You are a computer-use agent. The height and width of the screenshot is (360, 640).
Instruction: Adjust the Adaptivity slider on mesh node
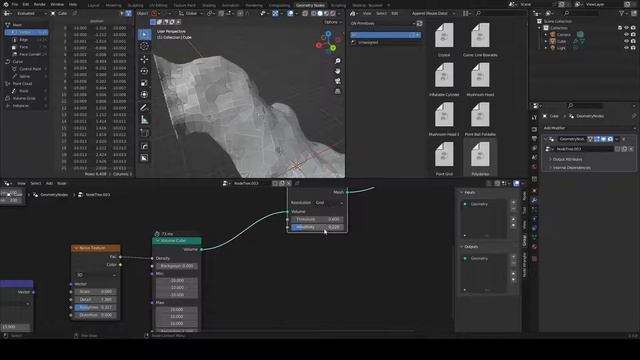317,227
